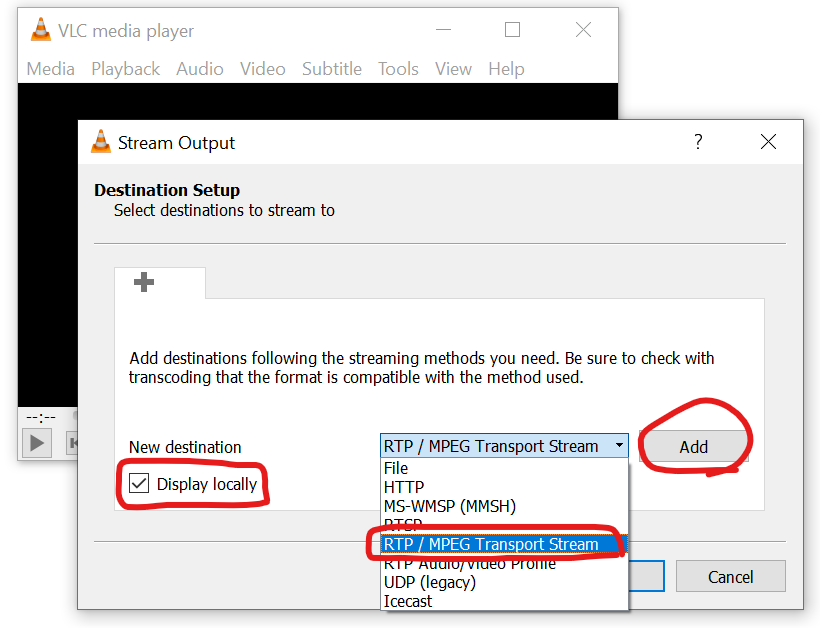
Task: Choose UDP (legacy) from destination list
Action: [504, 582]
